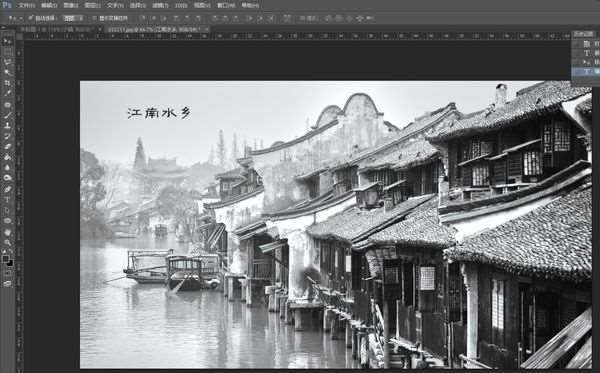Viewport: 600px width, 373px height.
Task: Select the Dodge tool
Action: coord(7,178)
